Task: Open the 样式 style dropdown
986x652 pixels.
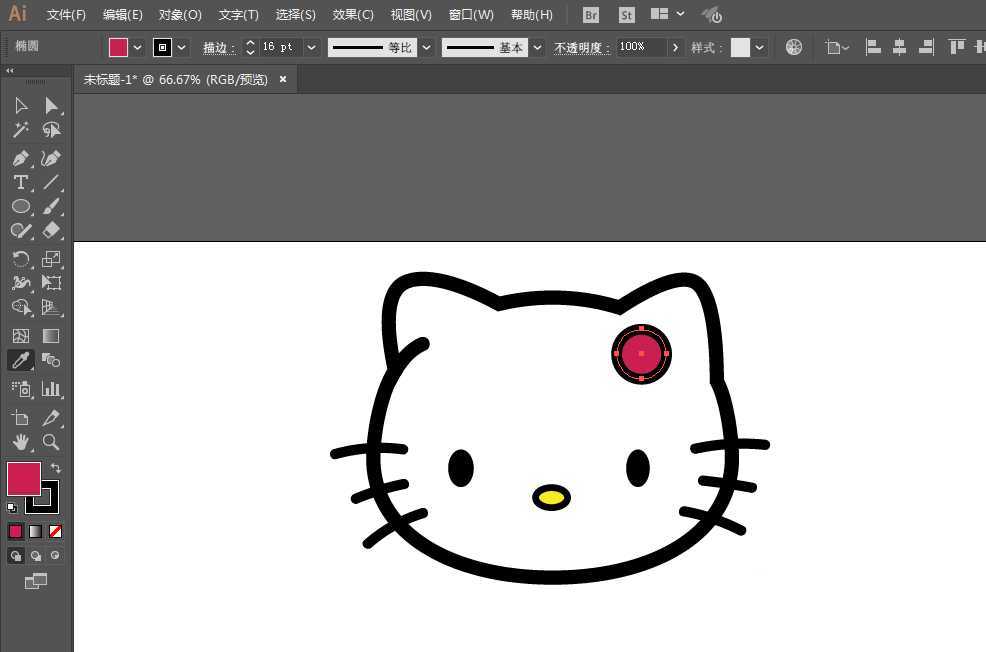Action: point(757,46)
